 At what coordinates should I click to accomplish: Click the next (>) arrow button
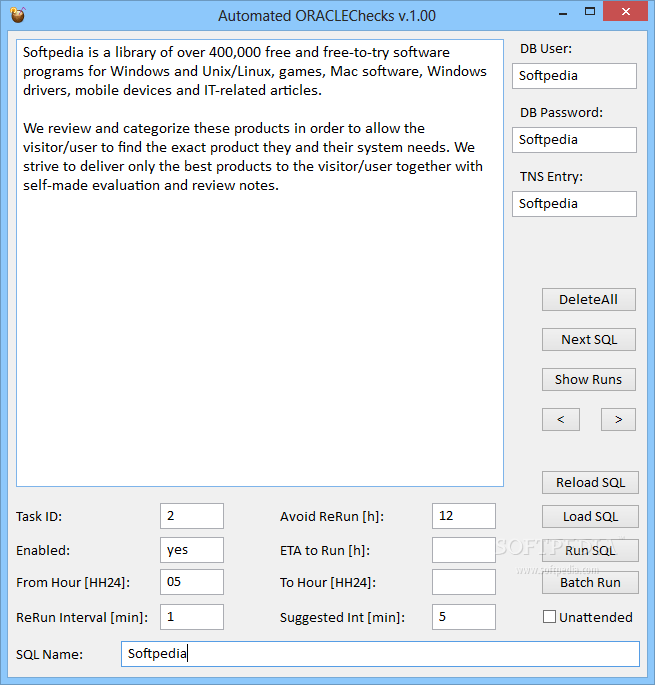point(618,420)
